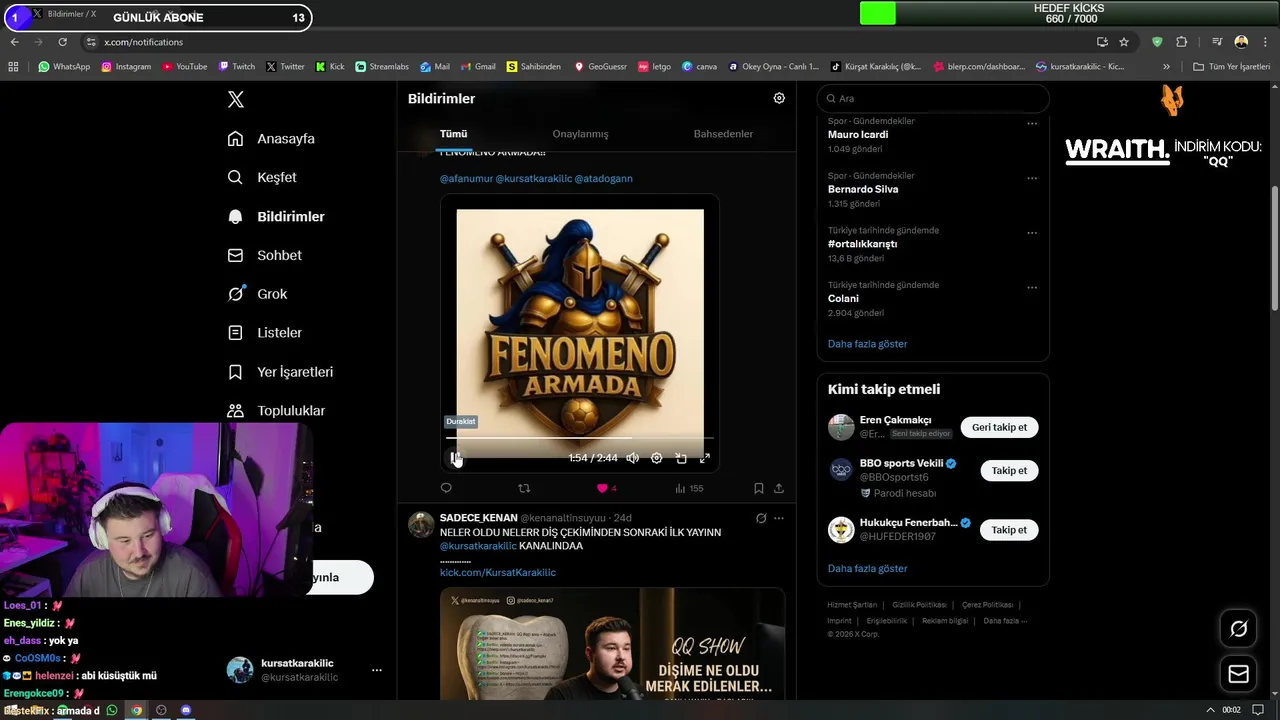
Task: Open the #ortalıkkarıştı trend
Action: coord(862,244)
